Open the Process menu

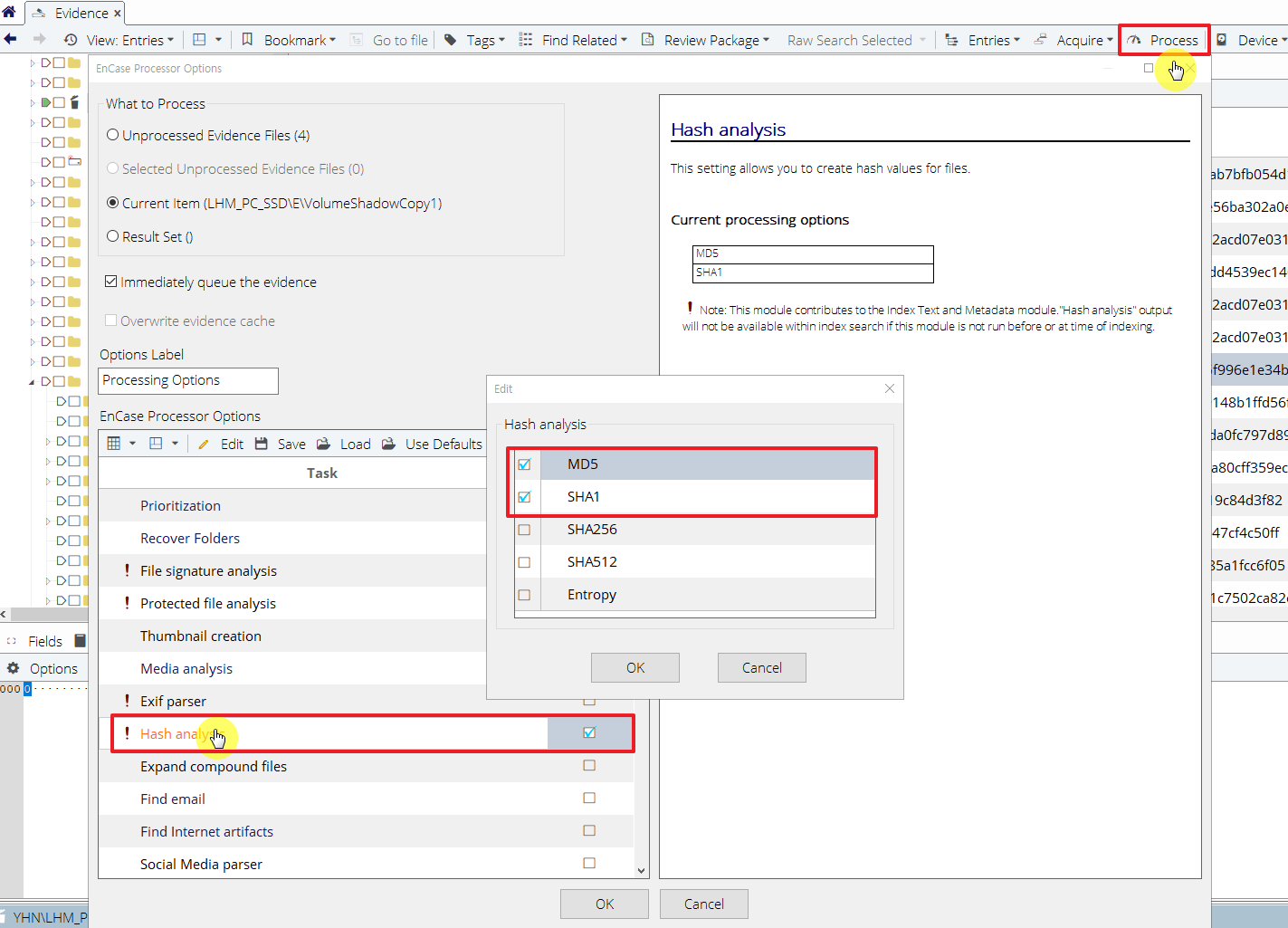tap(1163, 40)
